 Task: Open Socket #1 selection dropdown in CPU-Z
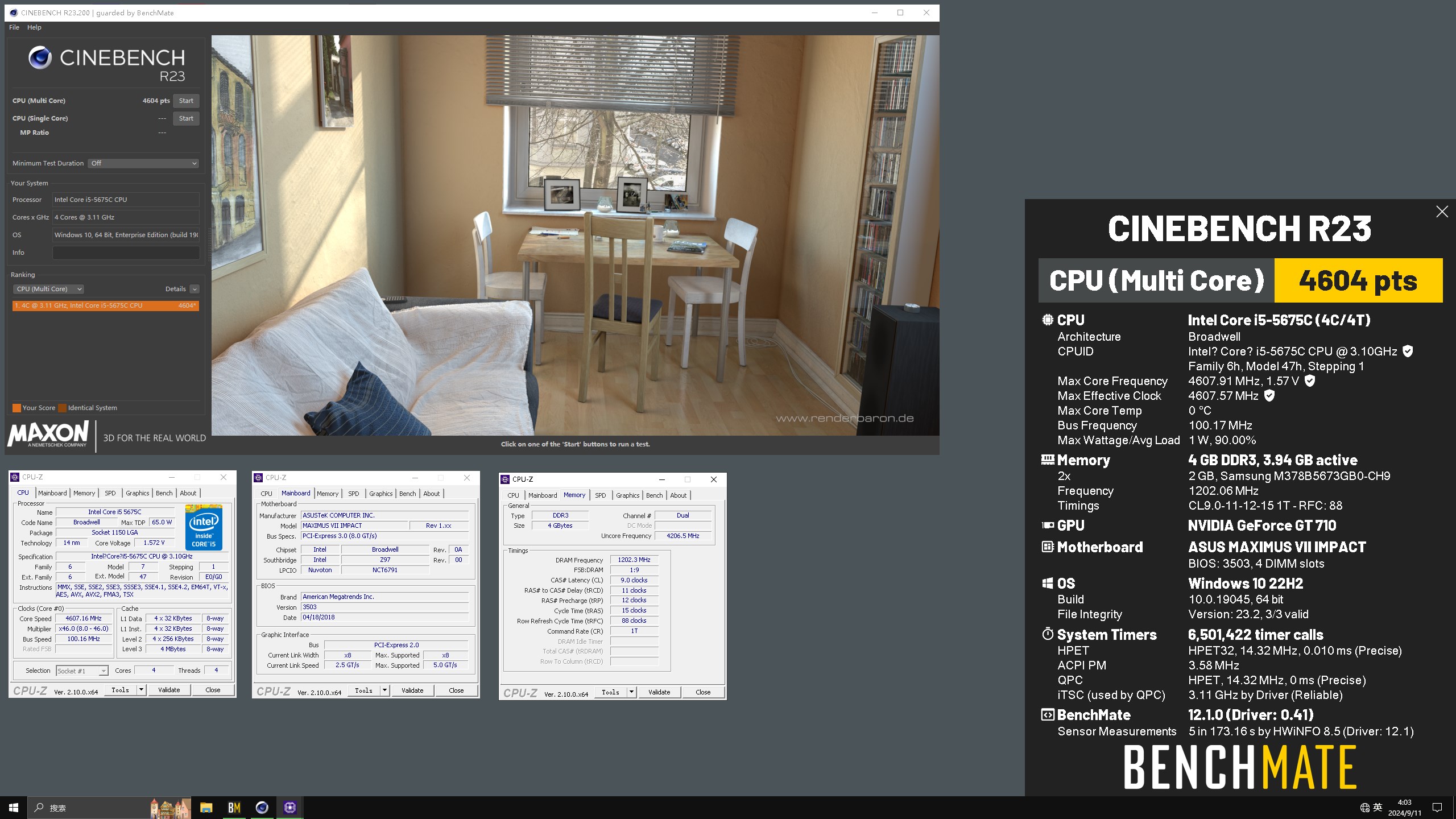82,671
